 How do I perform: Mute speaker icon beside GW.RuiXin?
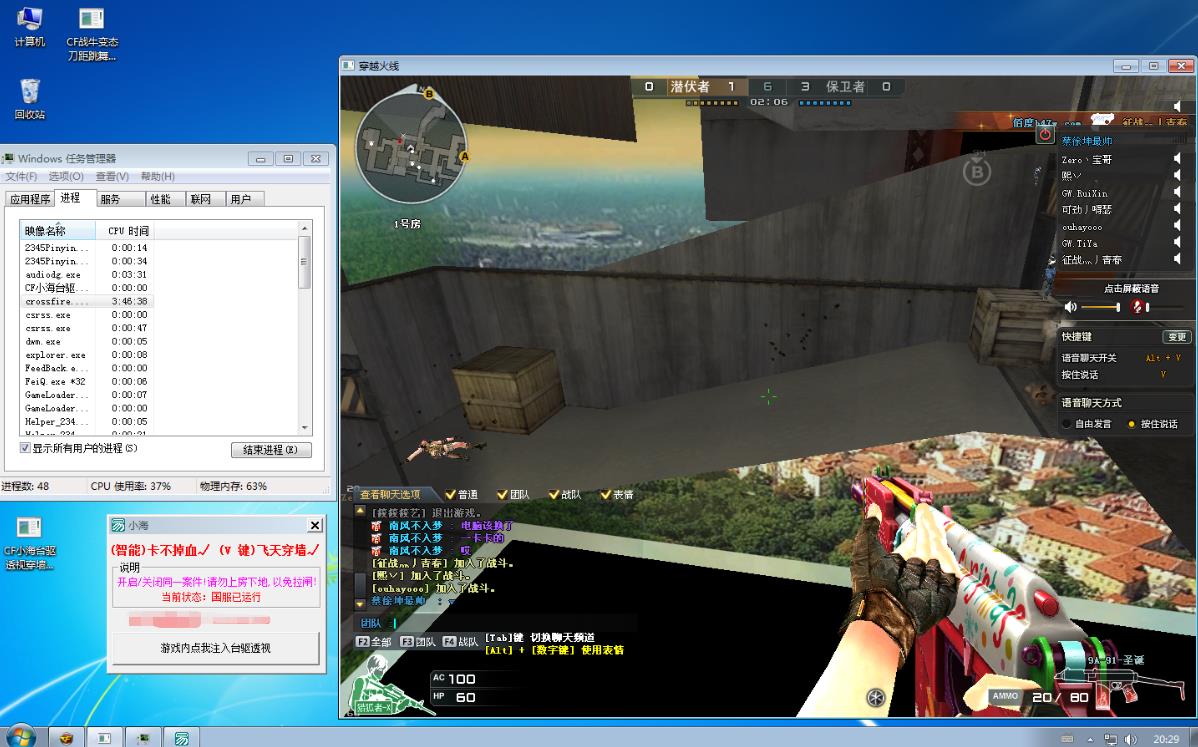1177,192
